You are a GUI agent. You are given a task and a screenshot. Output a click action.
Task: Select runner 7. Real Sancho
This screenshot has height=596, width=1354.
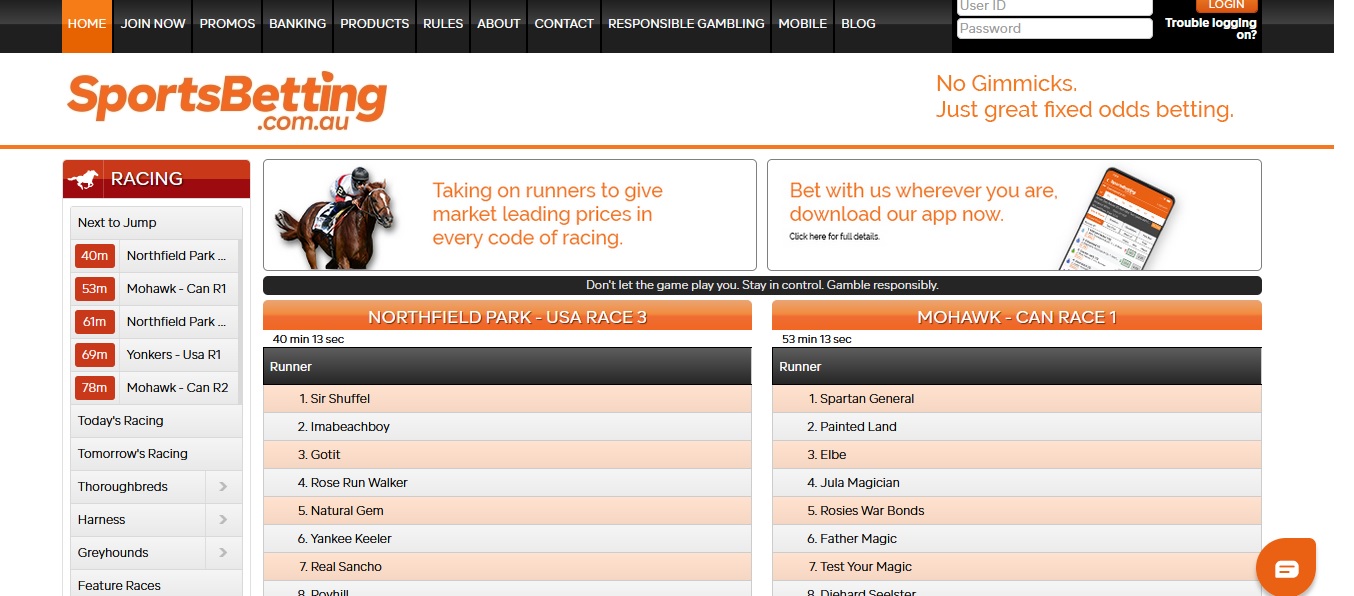coord(507,567)
